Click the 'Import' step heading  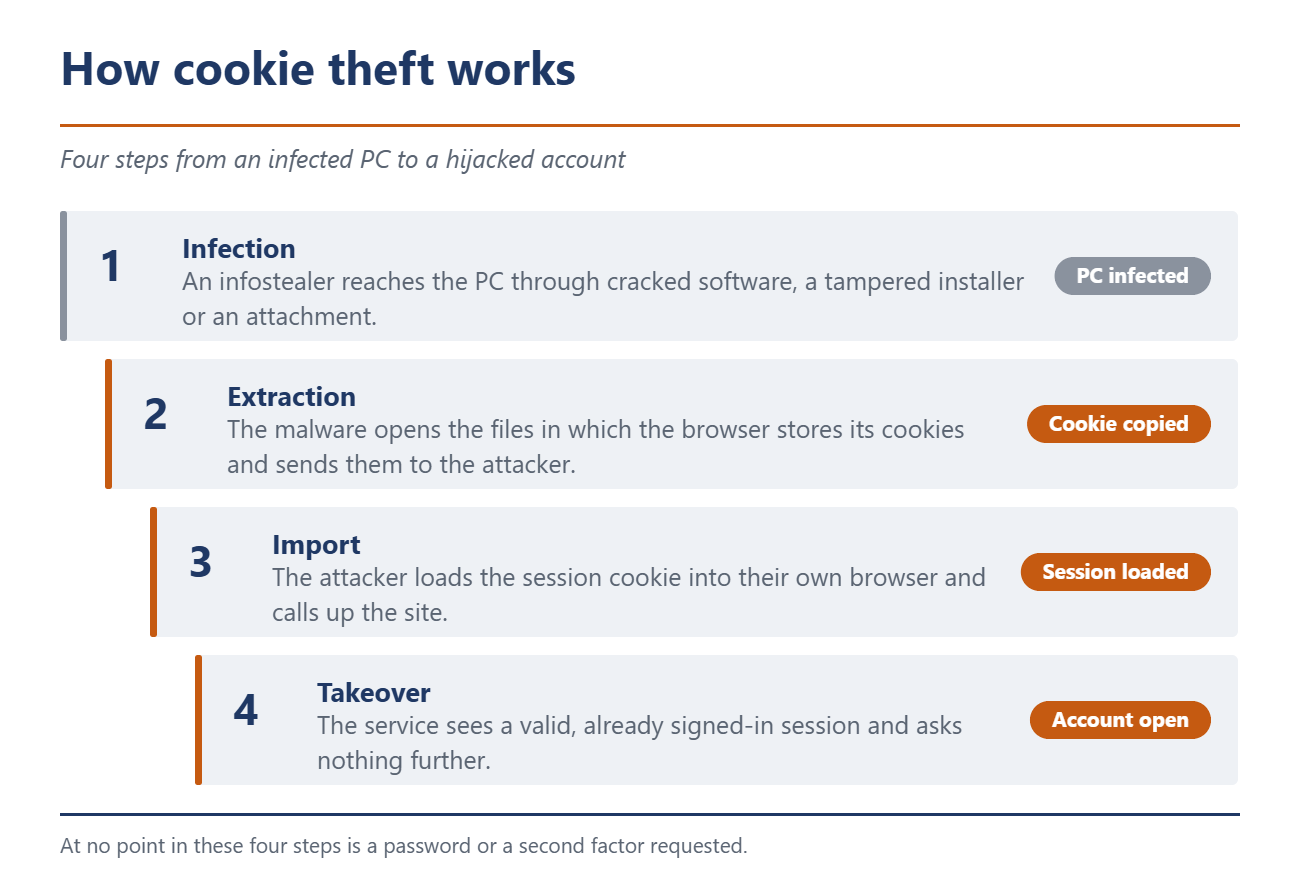(x=316, y=545)
